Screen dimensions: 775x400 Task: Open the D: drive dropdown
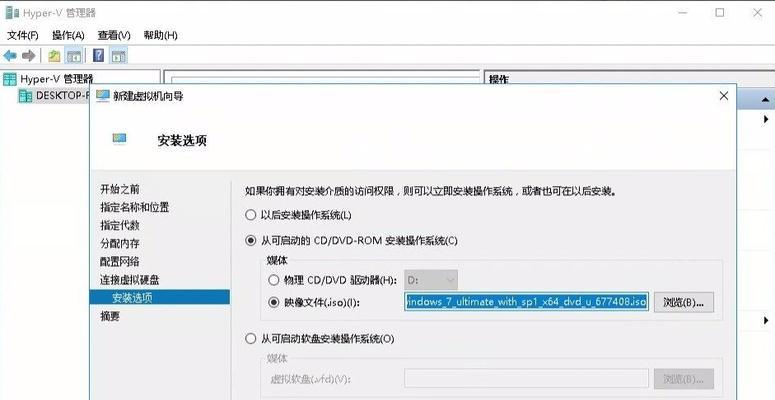431,280
